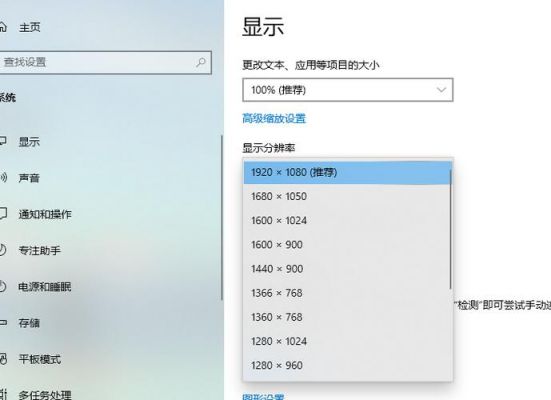Open 声音 sound settings
This screenshot has width=551, height=400.
29,178
